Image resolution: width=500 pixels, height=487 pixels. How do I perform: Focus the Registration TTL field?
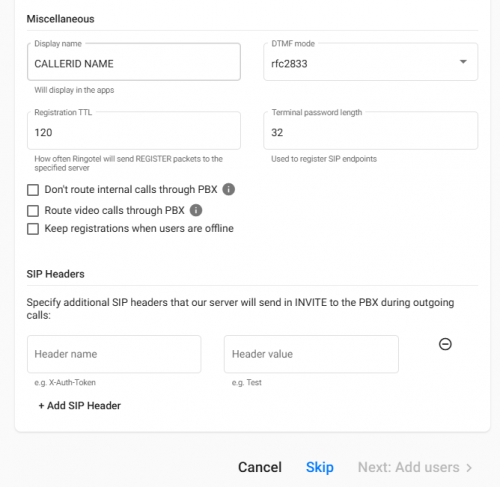(134, 131)
